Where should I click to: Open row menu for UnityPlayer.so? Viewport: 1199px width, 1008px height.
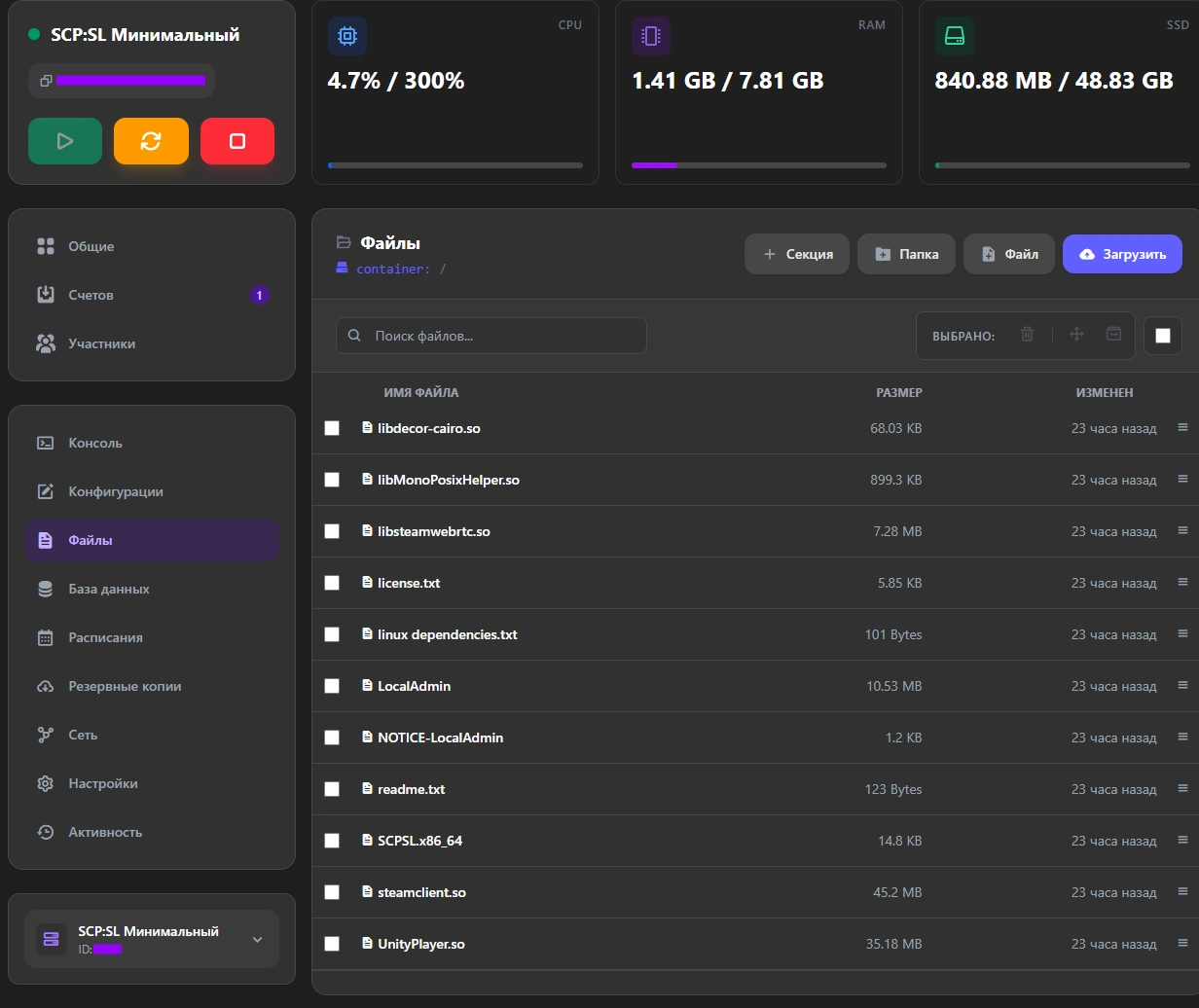tap(1182, 943)
